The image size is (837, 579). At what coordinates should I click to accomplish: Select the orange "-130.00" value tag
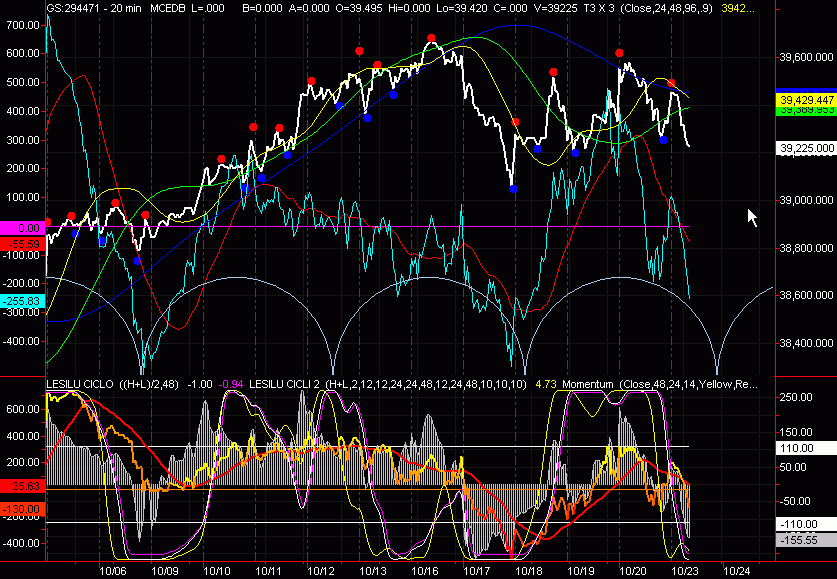(22, 509)
